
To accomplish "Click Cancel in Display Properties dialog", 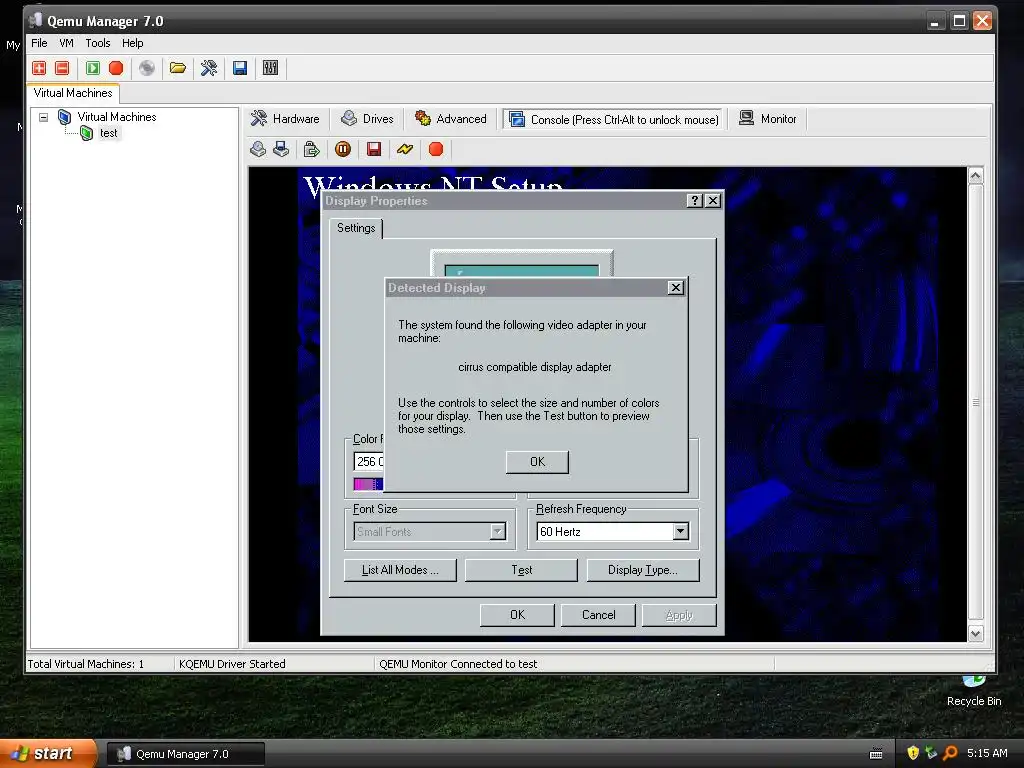I will (598, 615).
